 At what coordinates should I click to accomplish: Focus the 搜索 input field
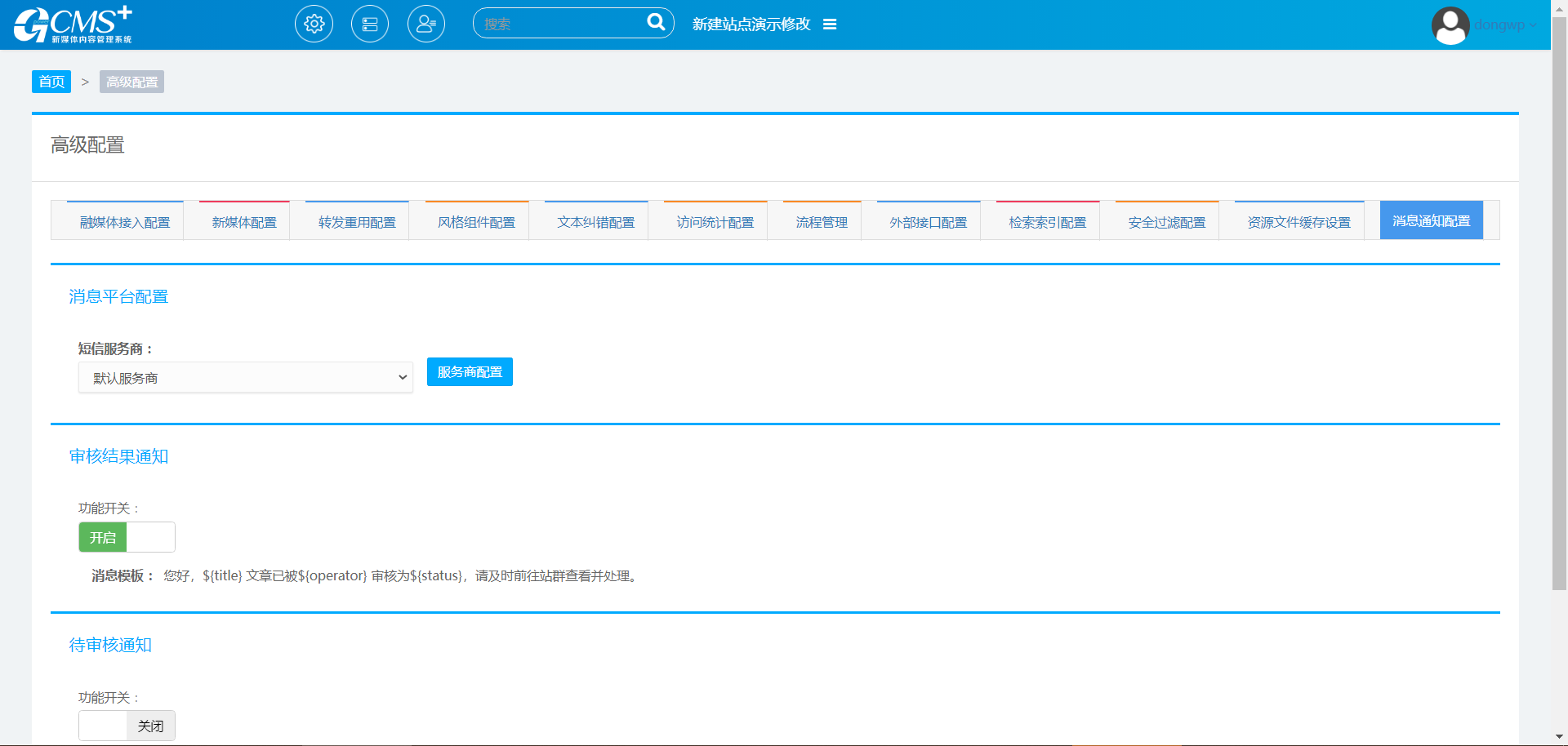(559, 24)
